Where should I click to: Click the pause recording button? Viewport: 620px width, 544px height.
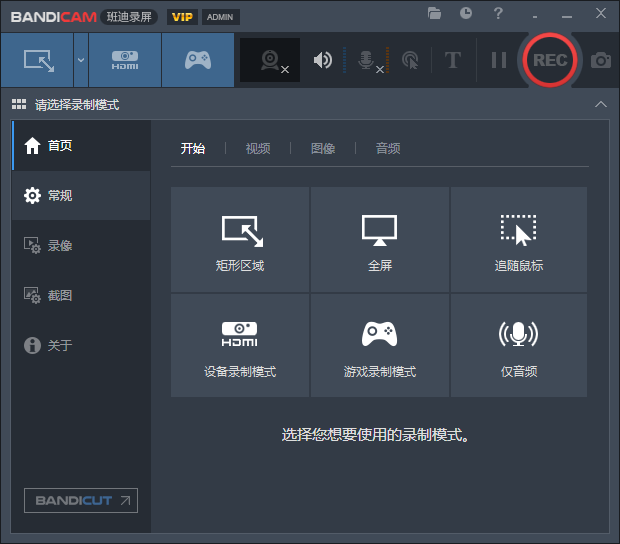pyautogui.click(x=499, y=60)
